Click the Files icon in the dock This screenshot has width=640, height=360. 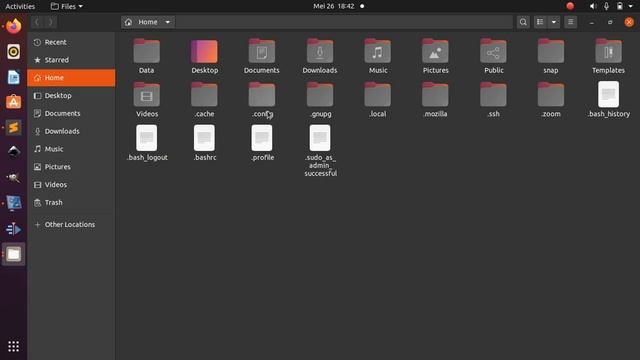point(13,254)
